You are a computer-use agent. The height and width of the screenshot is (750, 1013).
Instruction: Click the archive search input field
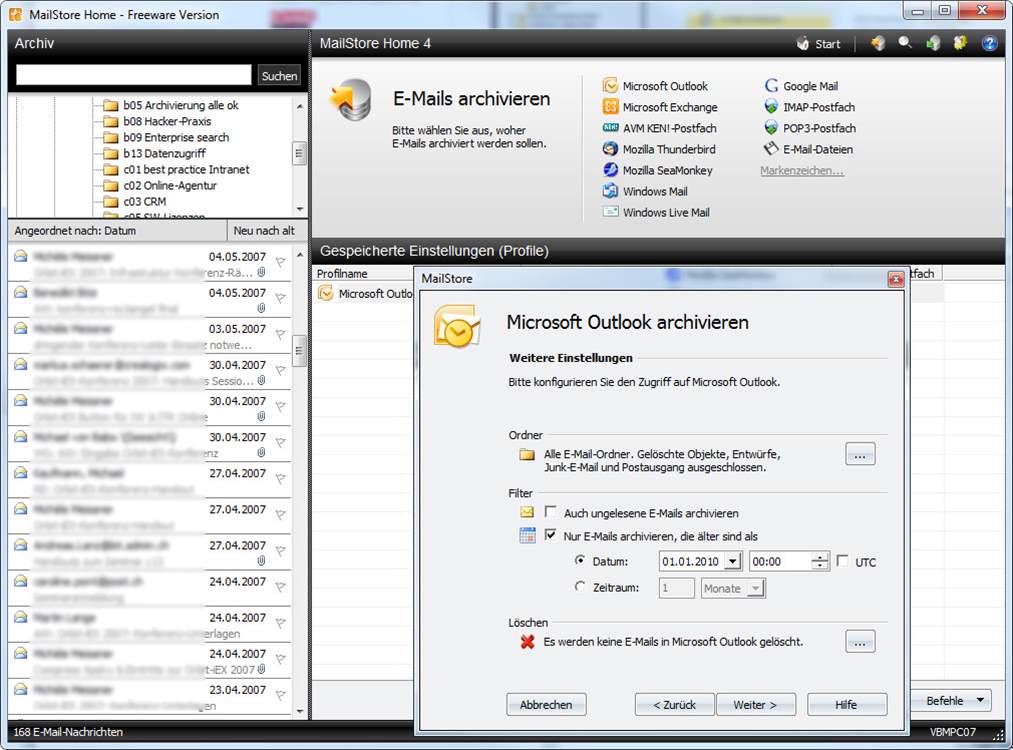(134, 75)
